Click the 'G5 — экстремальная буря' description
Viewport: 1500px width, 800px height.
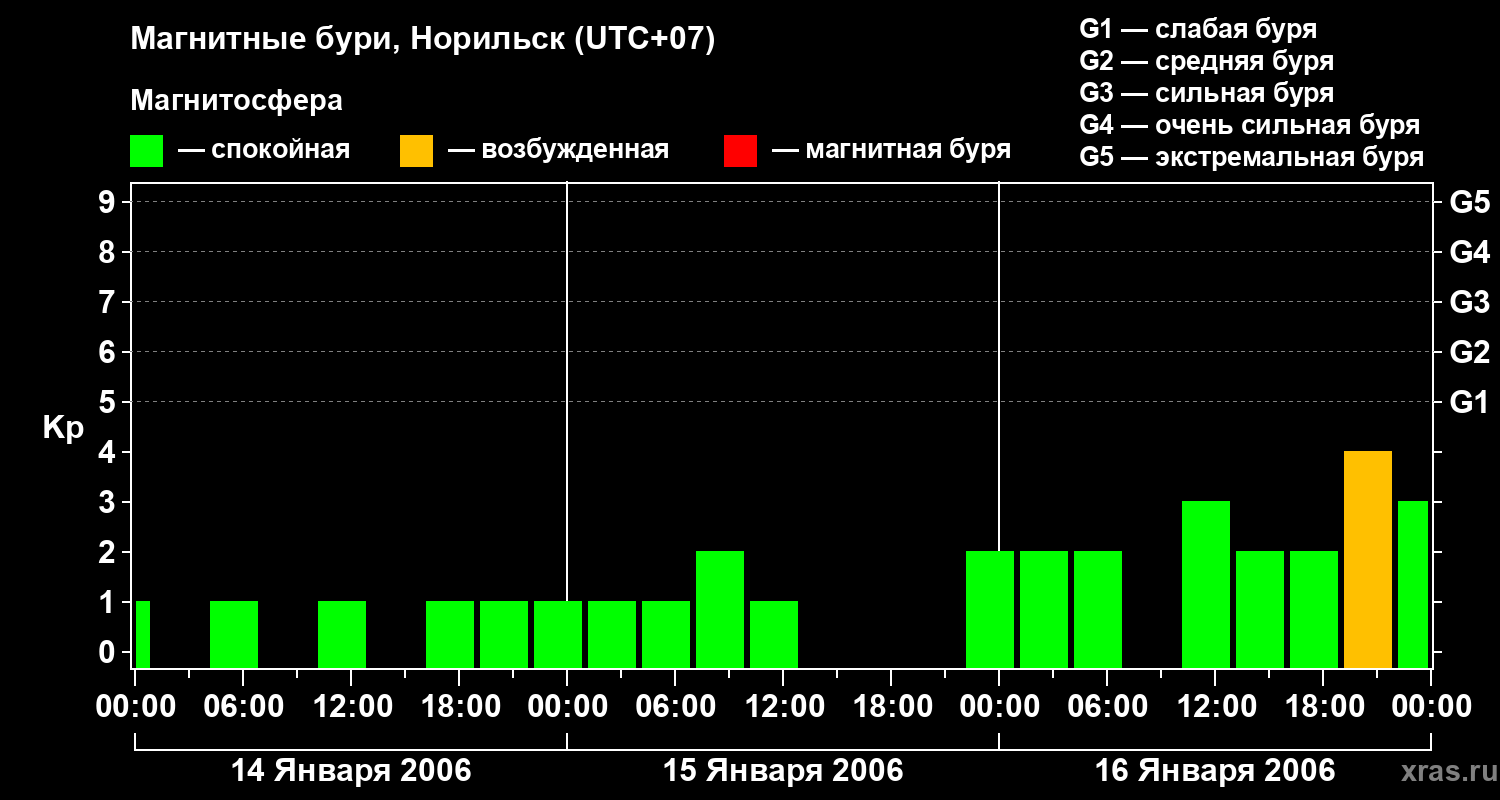(x=1252, y=157)
